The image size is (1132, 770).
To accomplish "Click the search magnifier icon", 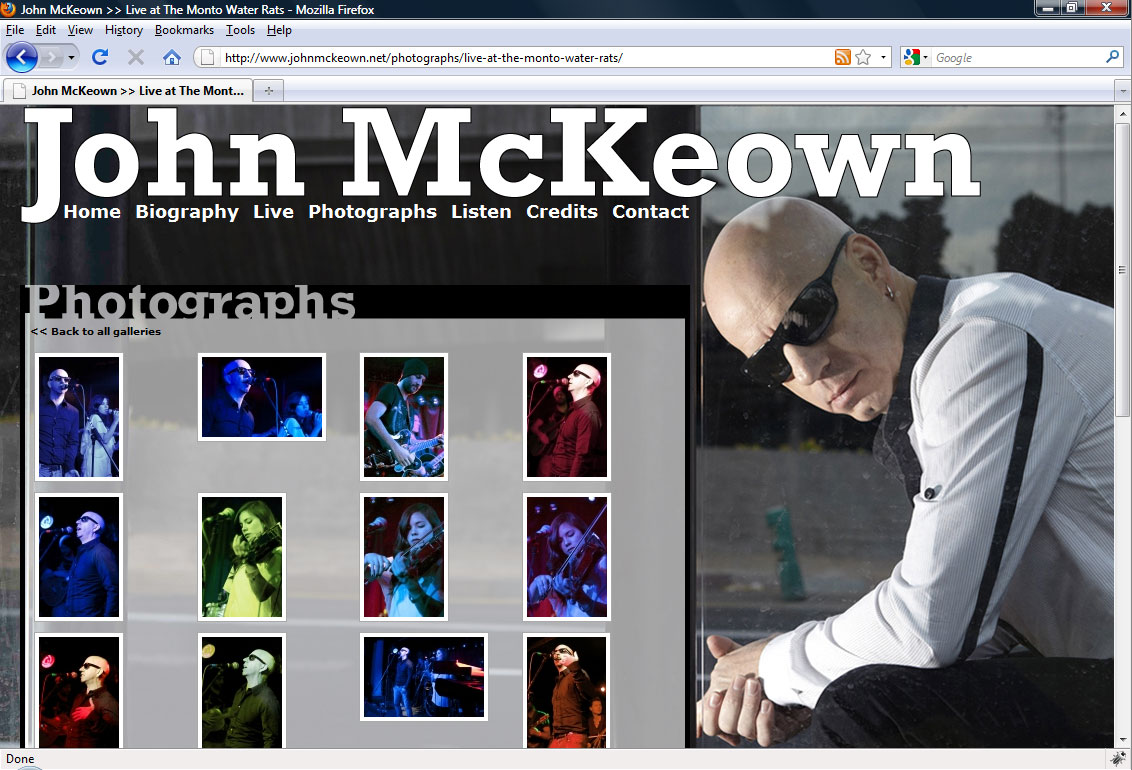I will tap(1113, 57).
